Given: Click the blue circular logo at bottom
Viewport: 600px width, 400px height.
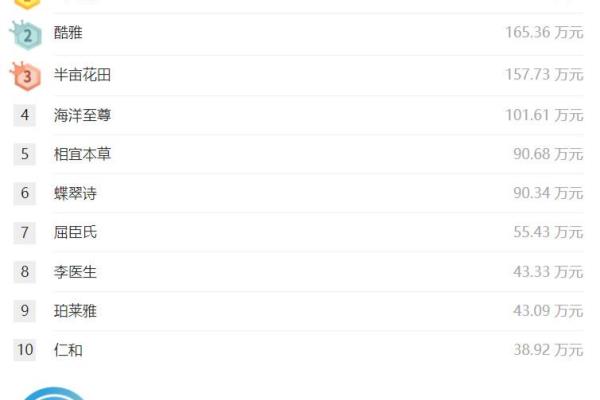Looking at the screenshot, I should pos(54,393).
